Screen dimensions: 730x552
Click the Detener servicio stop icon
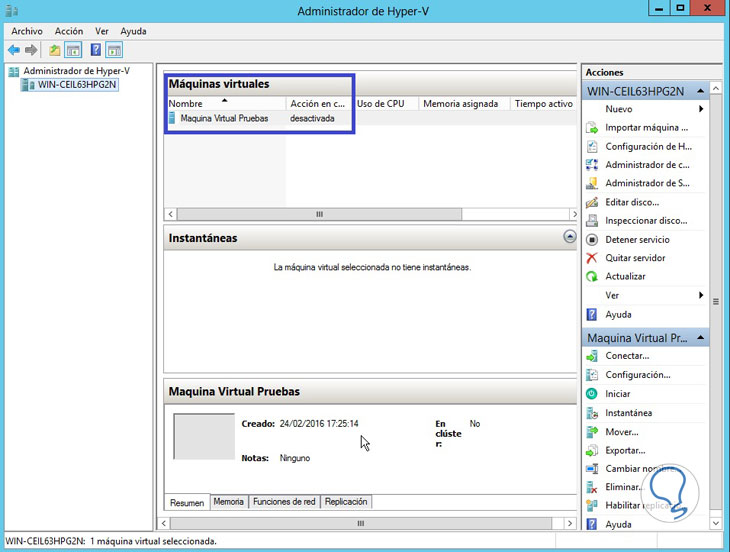coord(592,240)
